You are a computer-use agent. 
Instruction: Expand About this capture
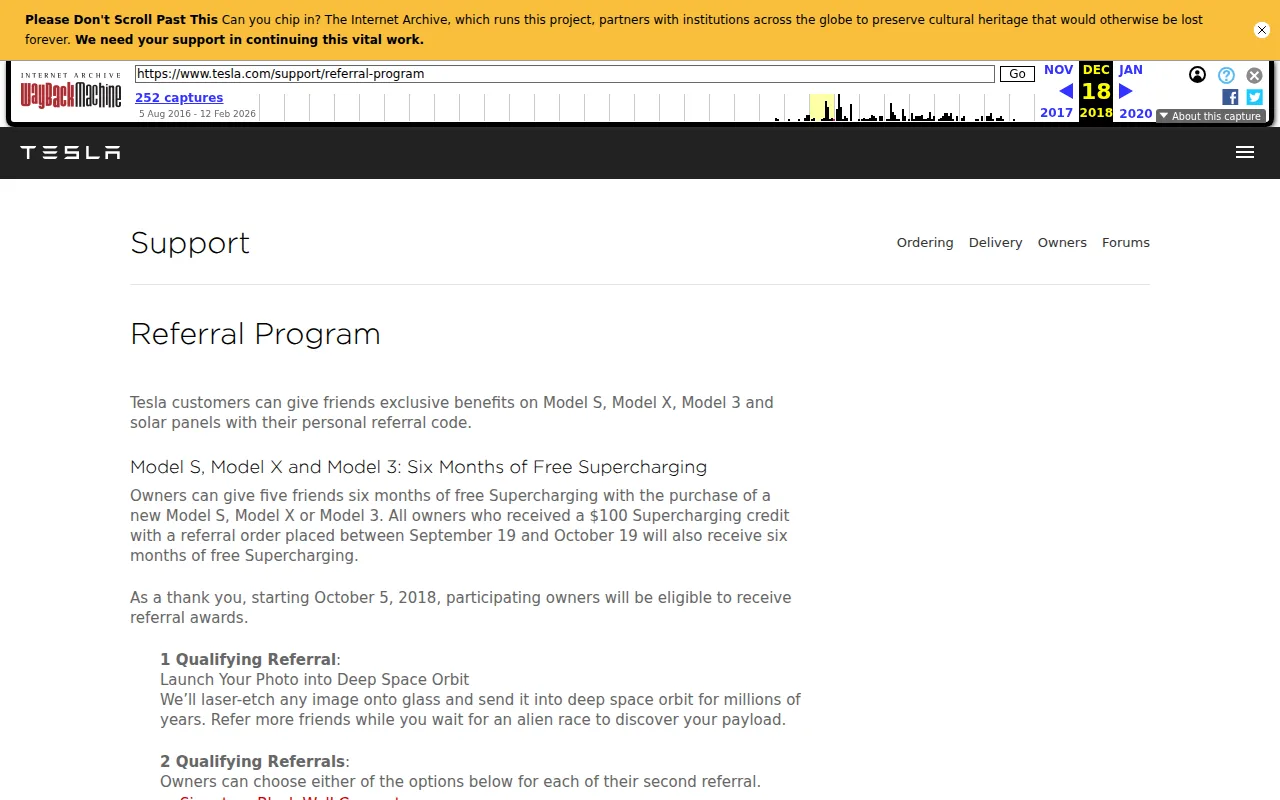1211,116
